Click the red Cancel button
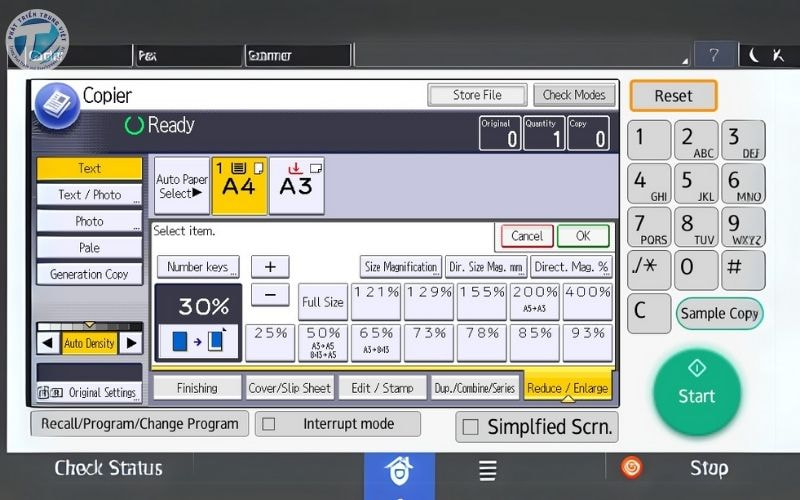 click(526, 236)
